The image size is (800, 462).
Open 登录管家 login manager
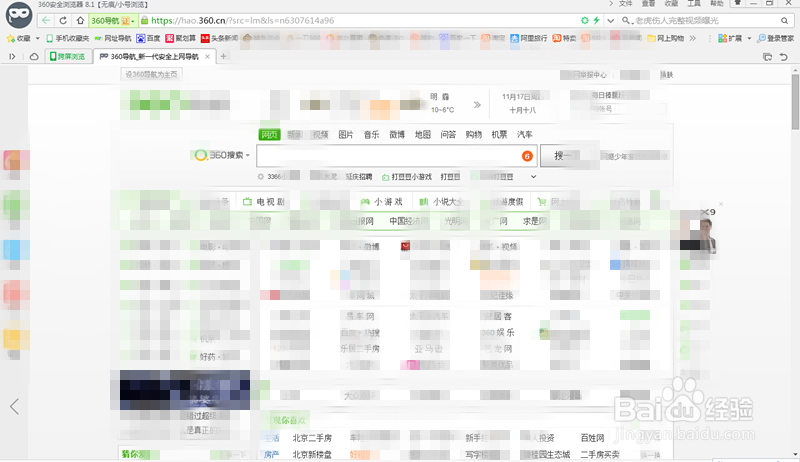coord(776,38)
